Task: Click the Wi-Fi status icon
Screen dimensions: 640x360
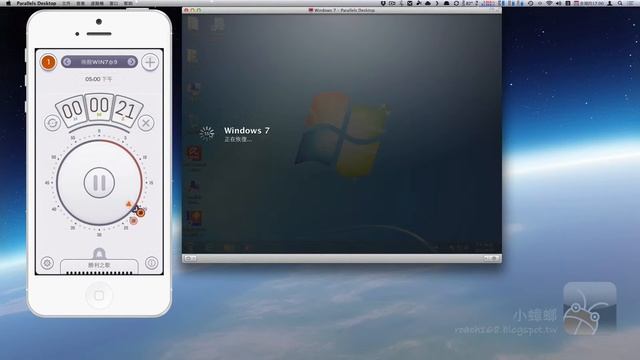Action: click(x=549, y=3)
